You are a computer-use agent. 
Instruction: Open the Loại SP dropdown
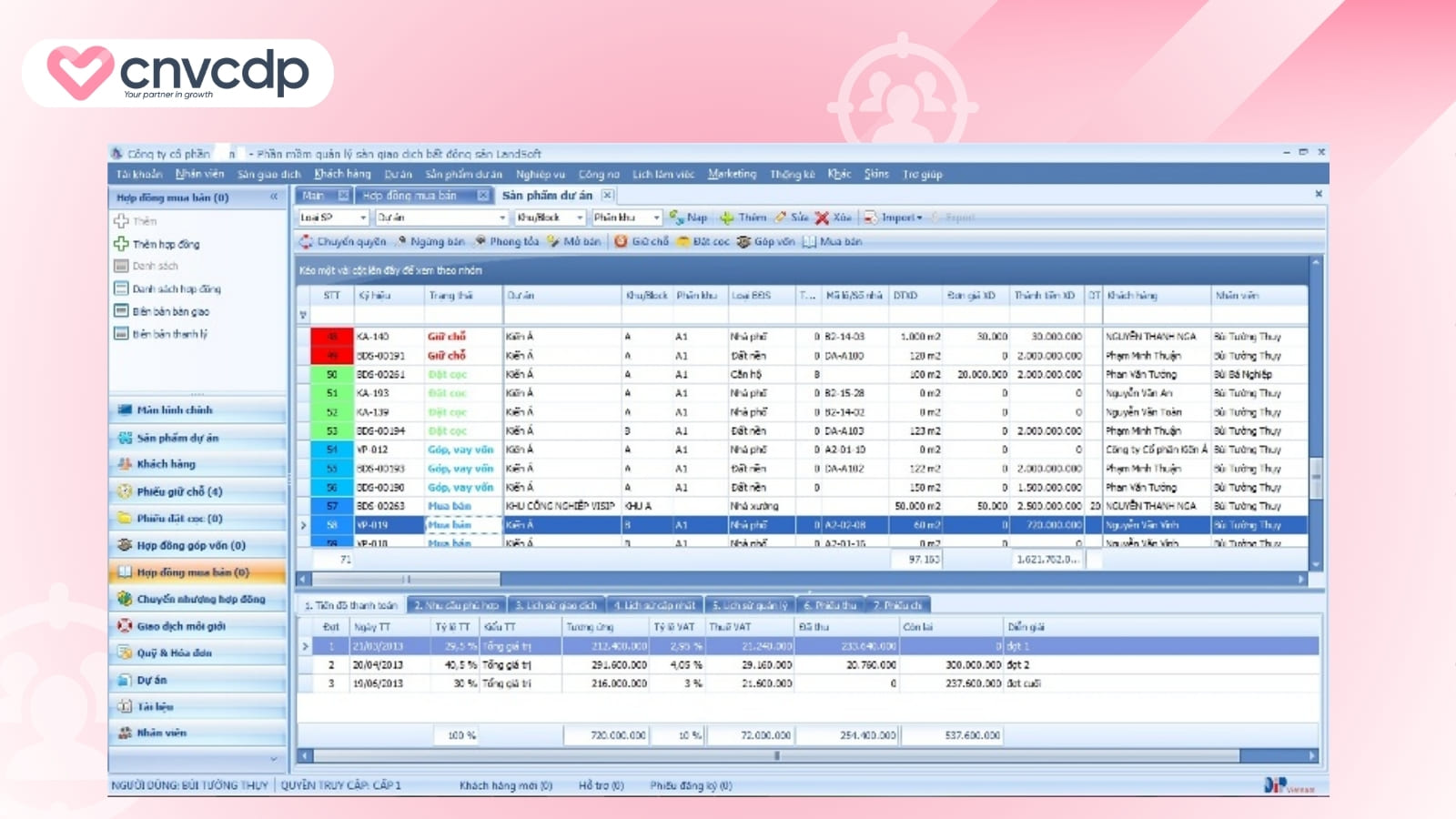tap(362, 217)
